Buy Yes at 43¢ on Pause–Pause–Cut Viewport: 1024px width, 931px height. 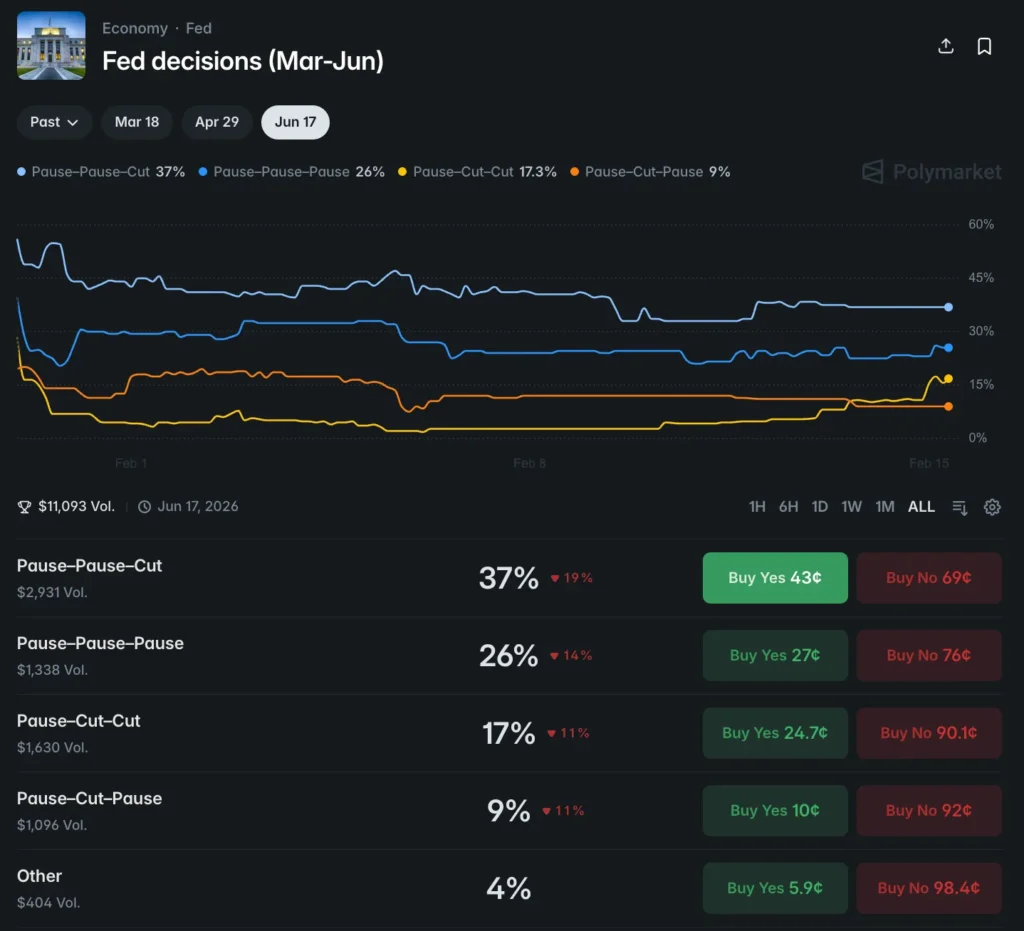774,577
